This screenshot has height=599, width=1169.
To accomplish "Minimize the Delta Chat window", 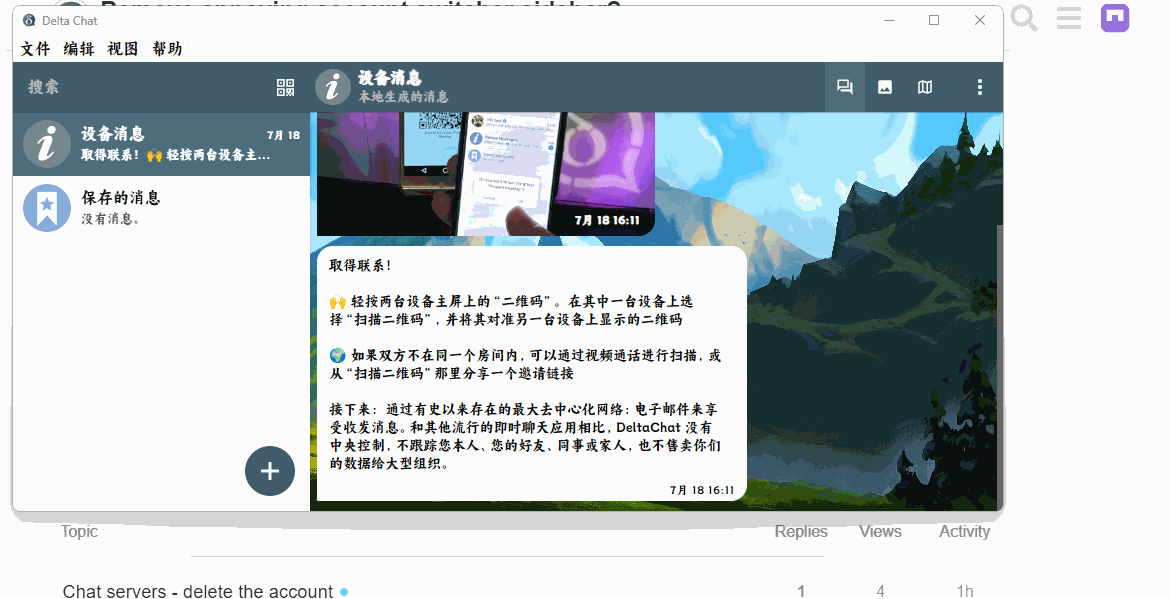I will 889,21.
